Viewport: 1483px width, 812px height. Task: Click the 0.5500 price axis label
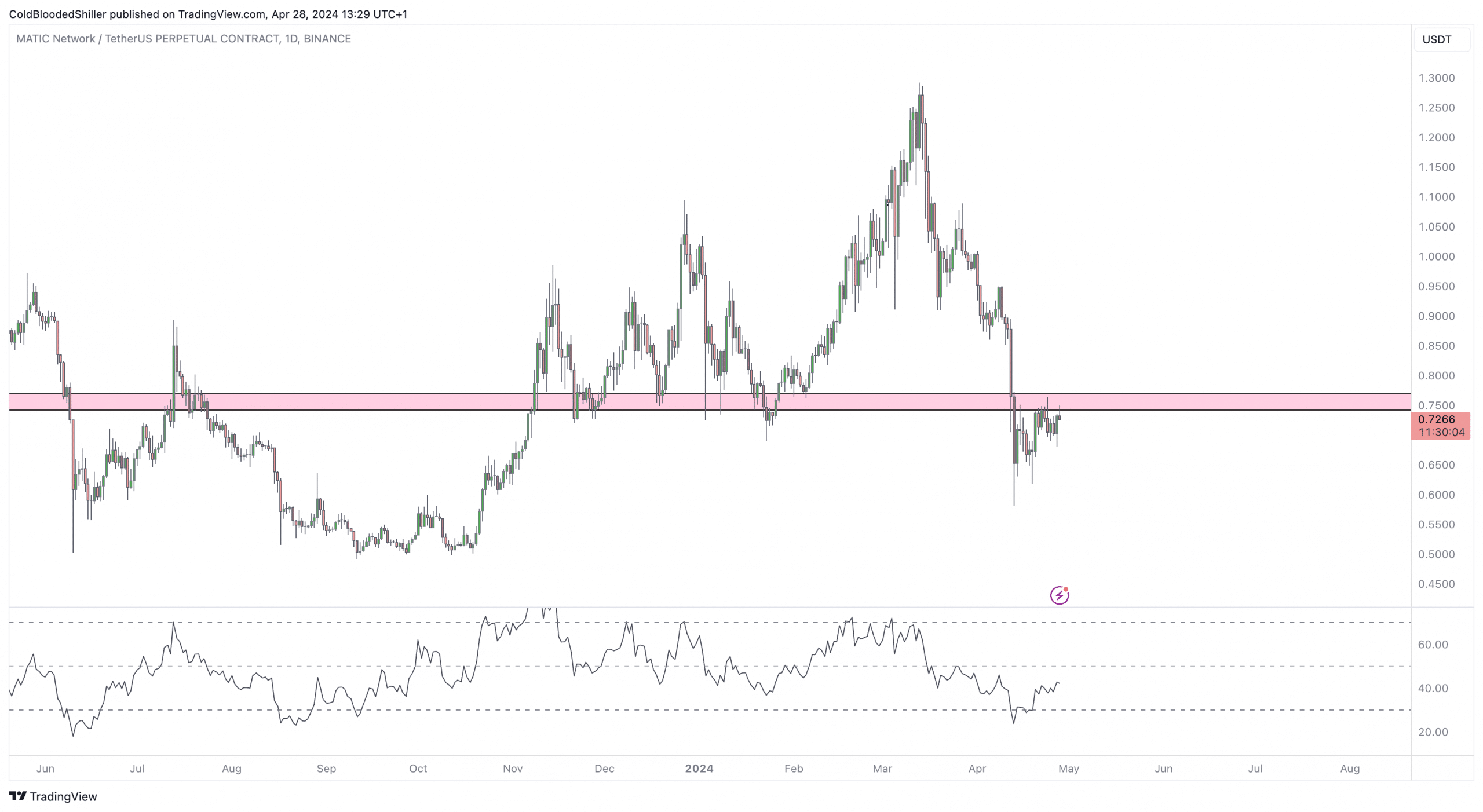[1436, 525]
